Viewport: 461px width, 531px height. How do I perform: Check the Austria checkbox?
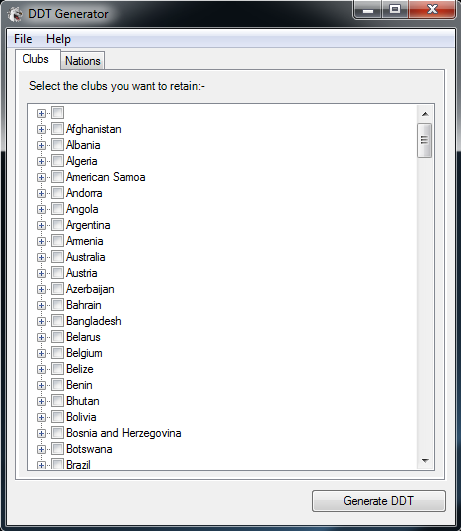[57, 273]
